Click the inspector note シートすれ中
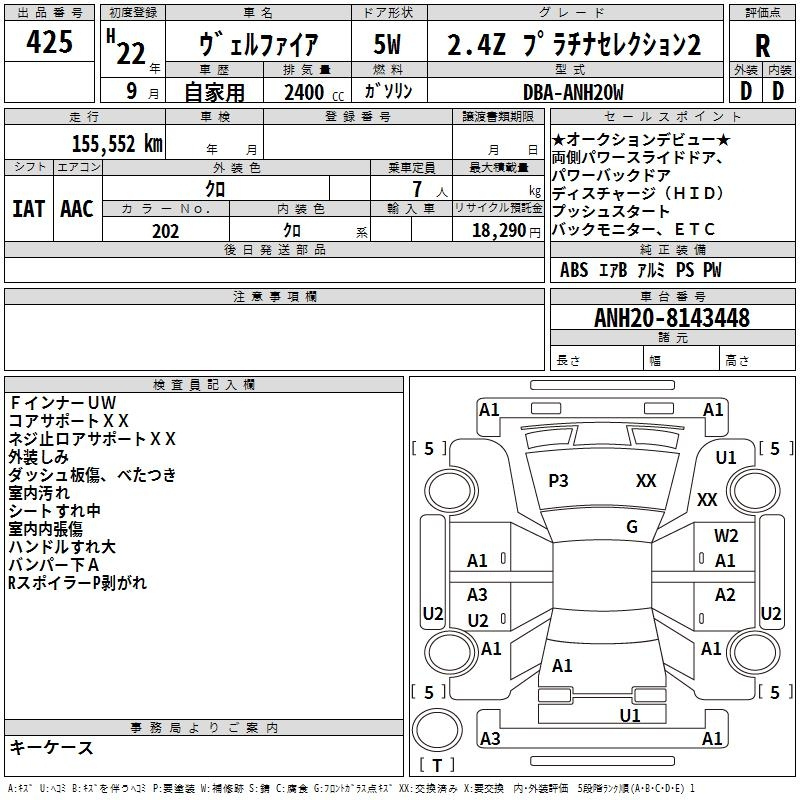 coord(55,511)
